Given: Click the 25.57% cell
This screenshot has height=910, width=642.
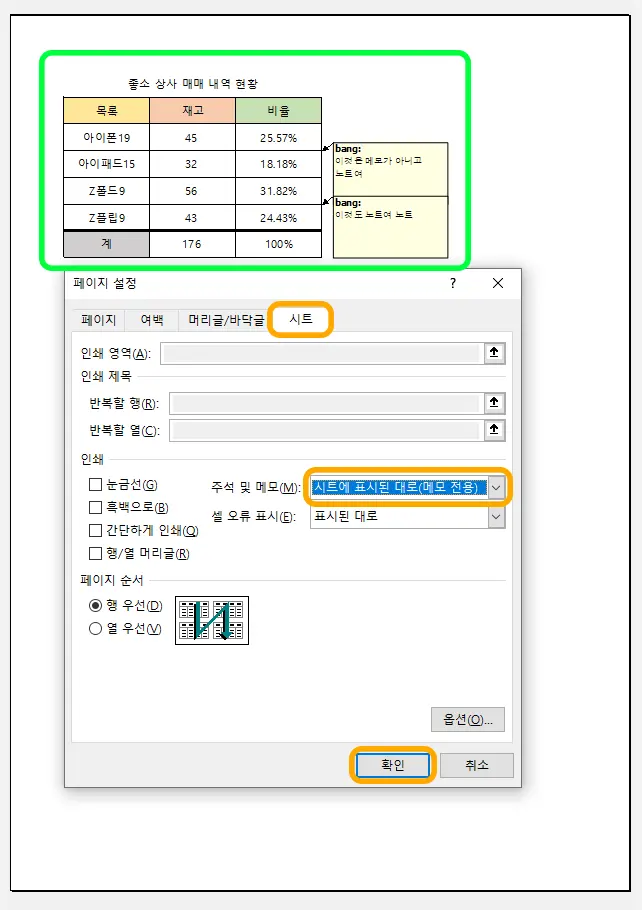Looking at the screenshot, I should click(x=279, y=138).
